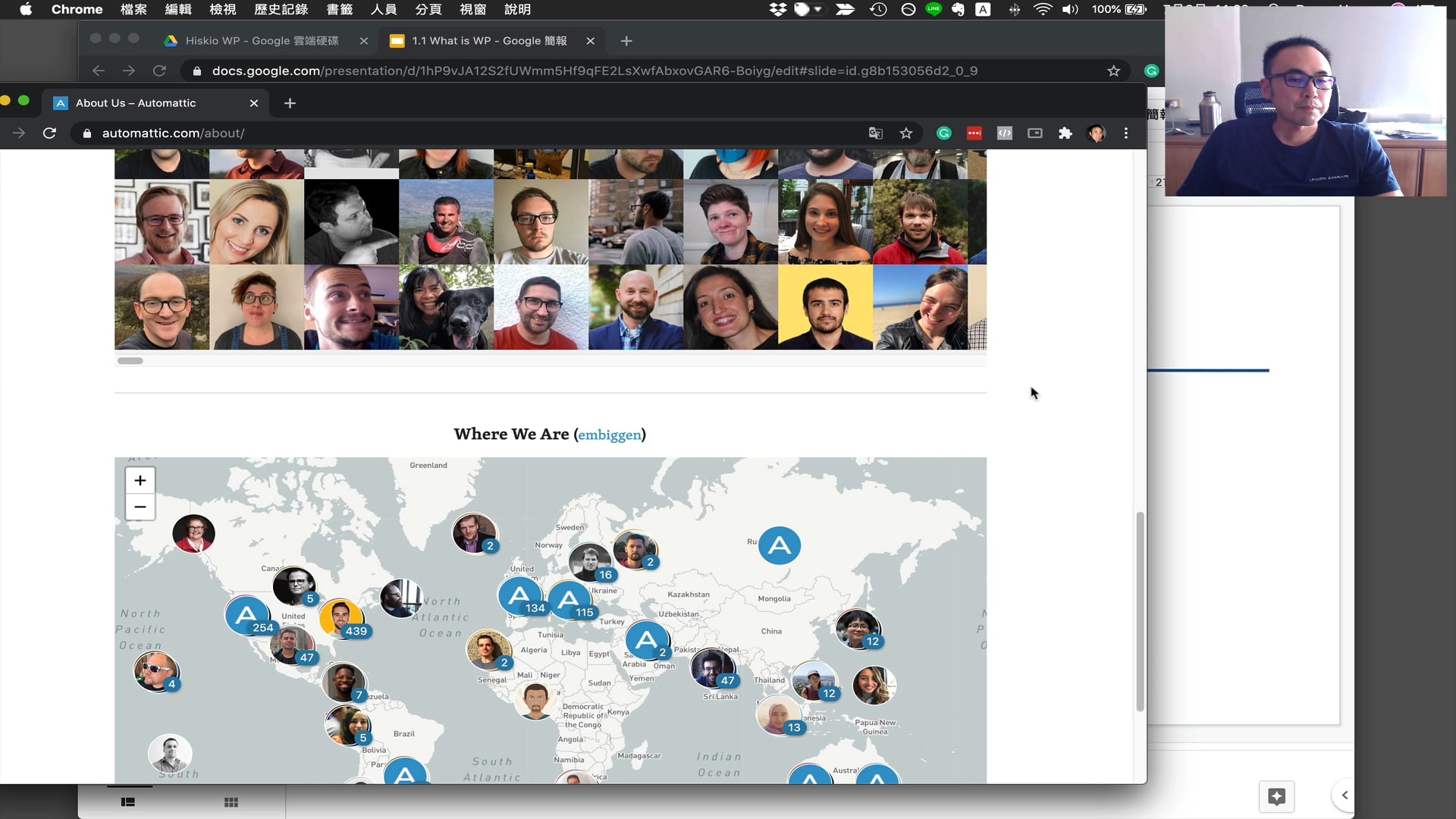Image resolution: width=1456 pixels, height=819 pixels.
Task: Open the Chrome profile avatar
Action: click(x=1096, y=133)
